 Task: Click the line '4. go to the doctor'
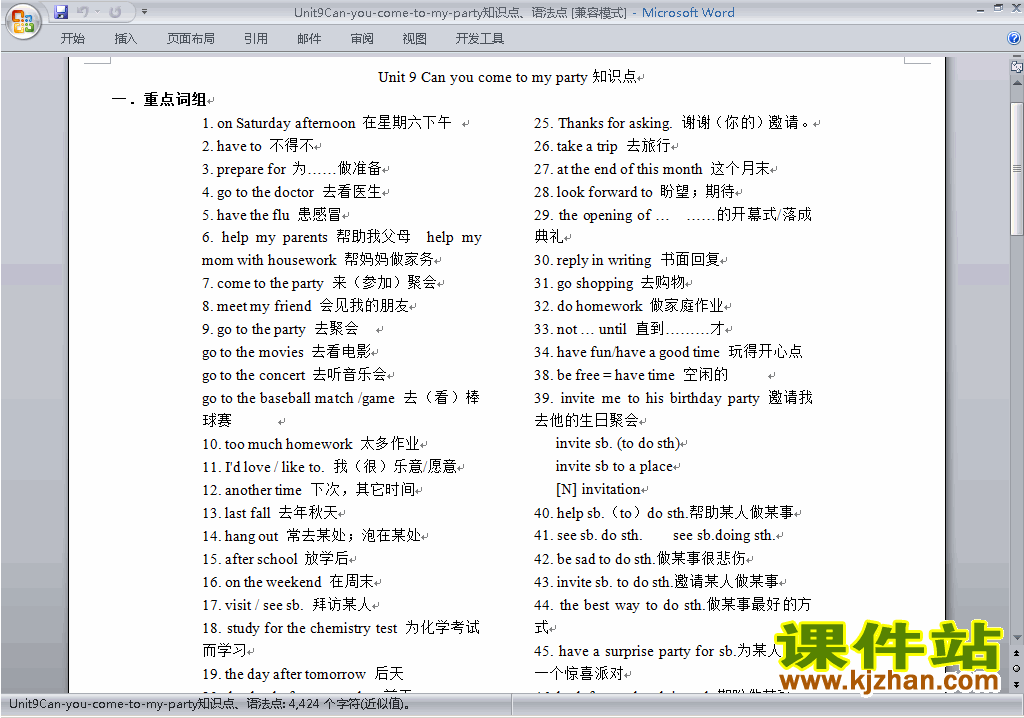pos(291,191)
